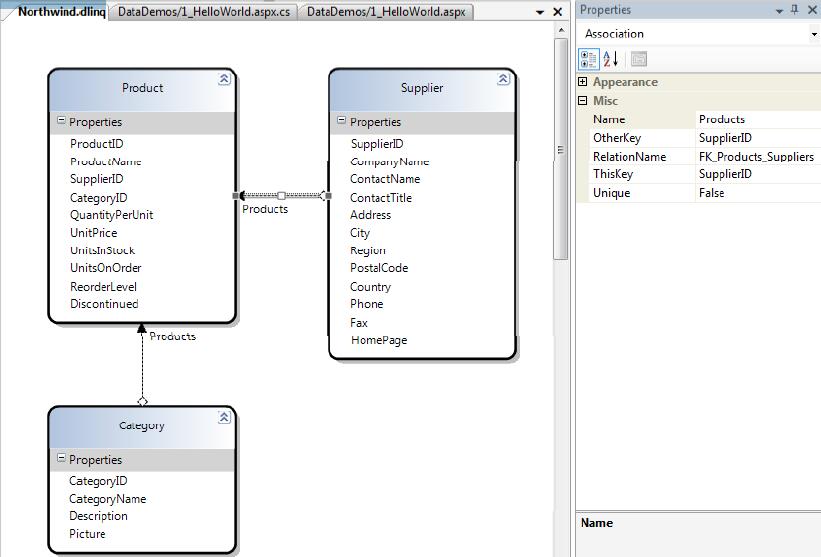The width and height of the screenshot is (821, 557).
Task: Expand the Appearance property group
Action: tap(582, 81)
